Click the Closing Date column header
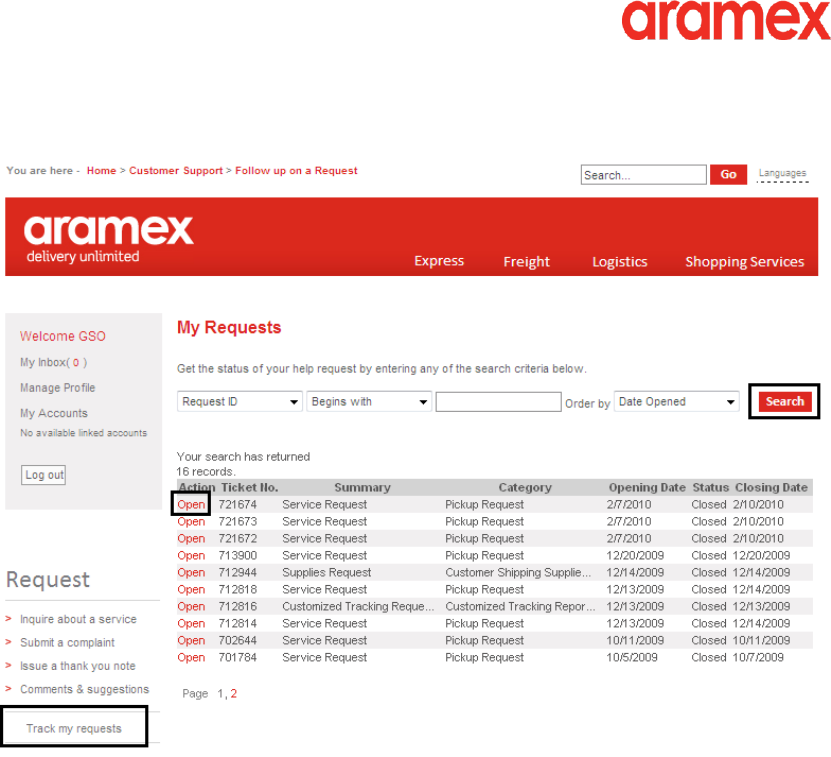 click(x=771, y=488)
